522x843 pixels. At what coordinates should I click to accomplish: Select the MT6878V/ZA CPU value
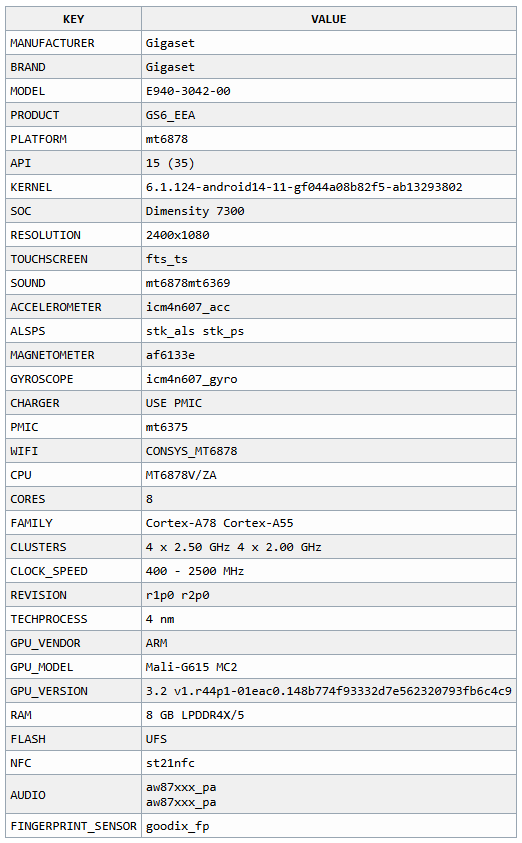(181, 475)
